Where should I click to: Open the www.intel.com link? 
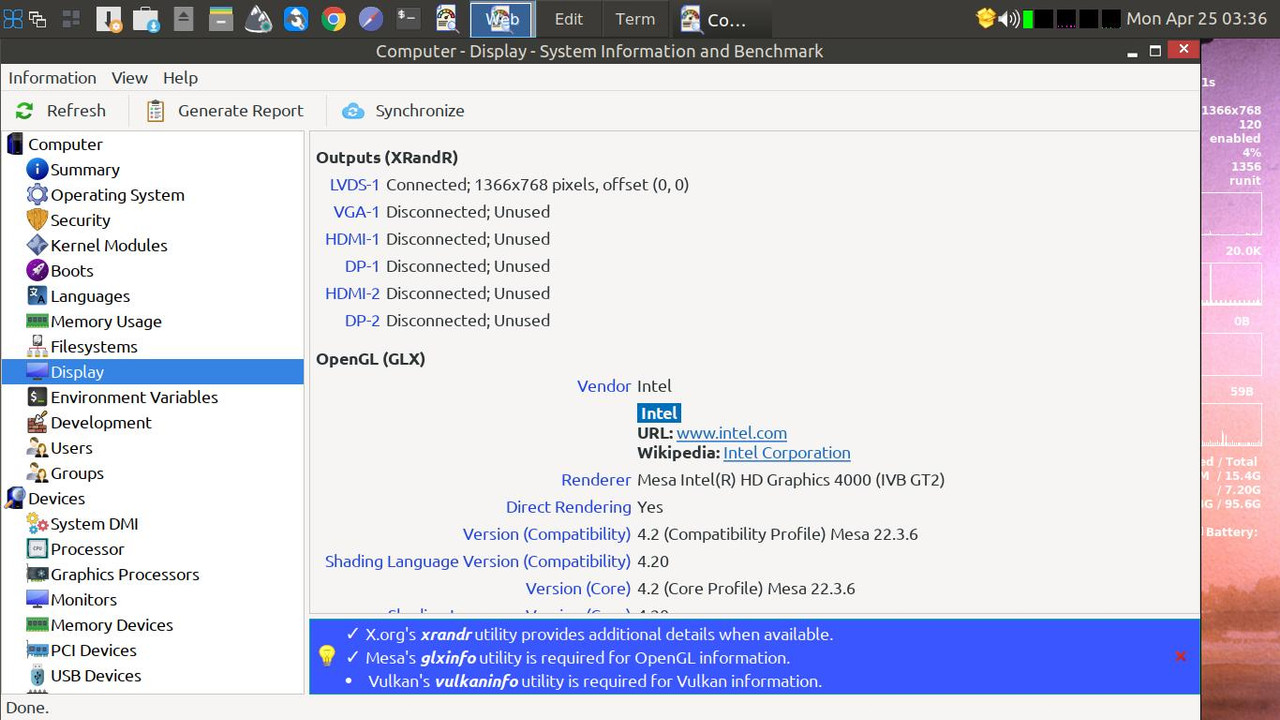(x=731, y=432)
